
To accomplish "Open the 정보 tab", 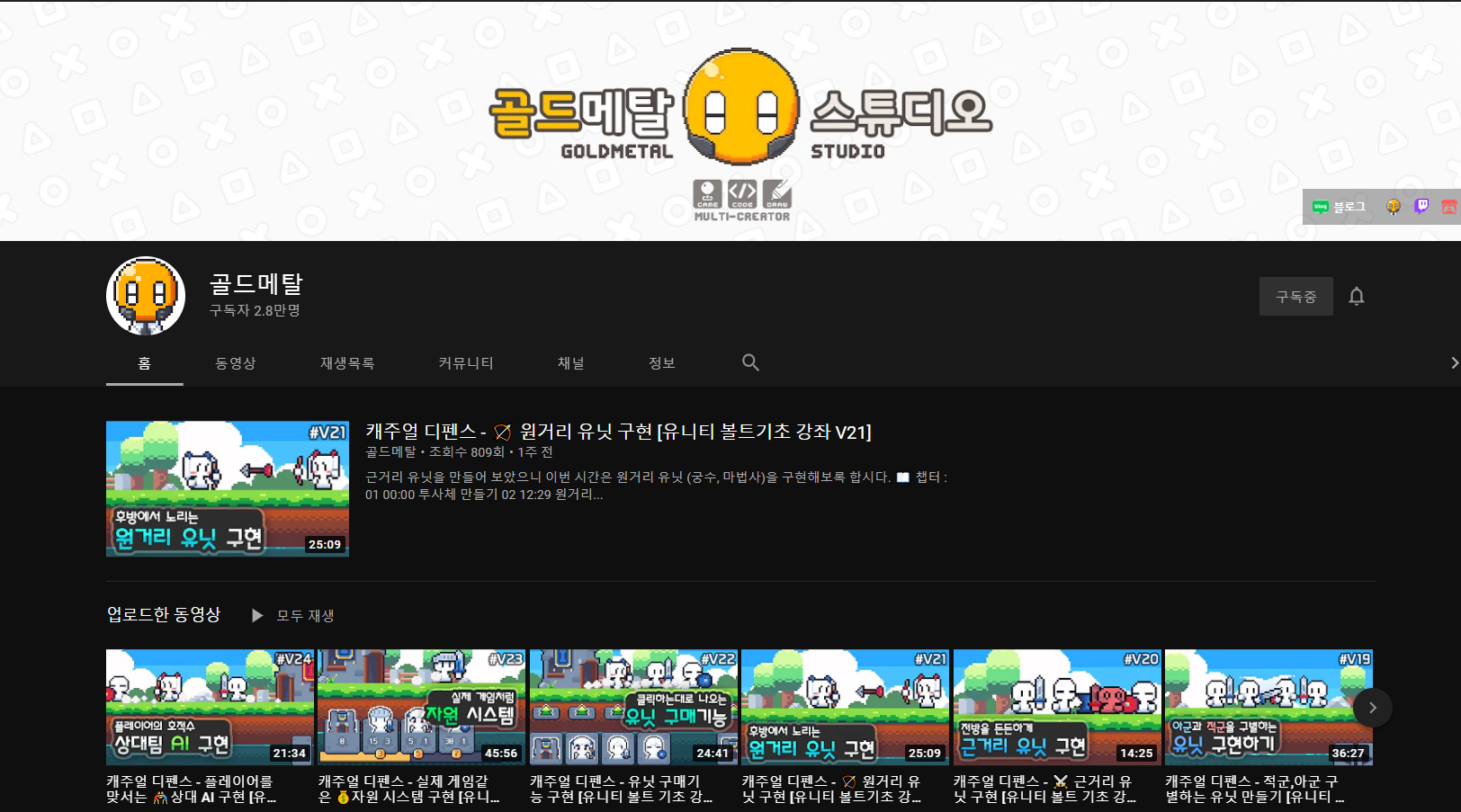I will tap(661, 363).
